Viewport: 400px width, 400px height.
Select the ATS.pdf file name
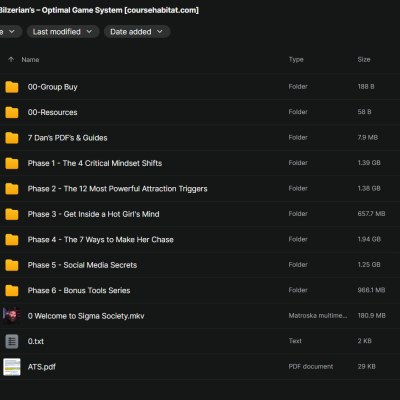point(42,367)
